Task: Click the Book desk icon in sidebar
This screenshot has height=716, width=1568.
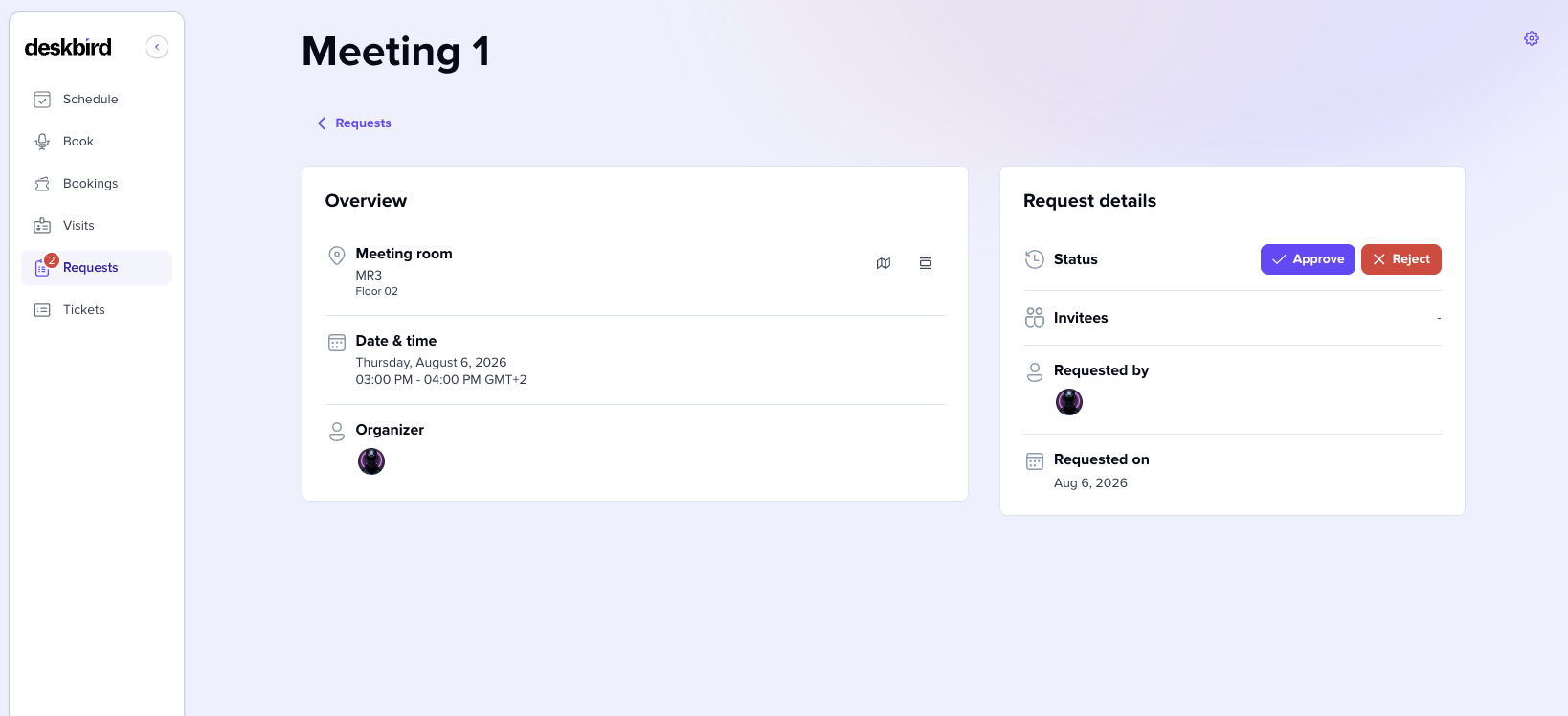Action: click(42, 142)
